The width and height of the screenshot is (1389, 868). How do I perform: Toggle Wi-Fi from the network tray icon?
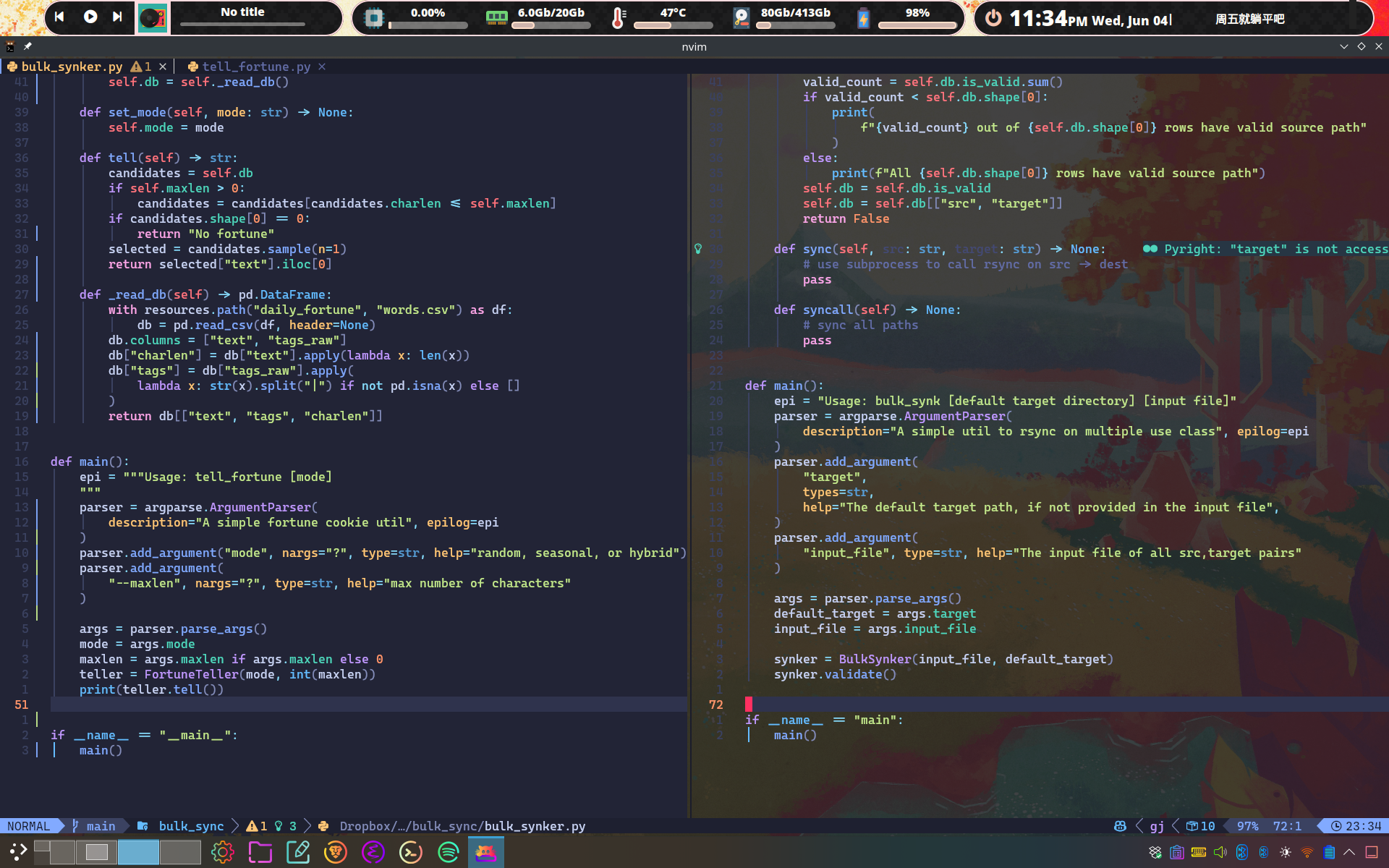click(1307, 852)
